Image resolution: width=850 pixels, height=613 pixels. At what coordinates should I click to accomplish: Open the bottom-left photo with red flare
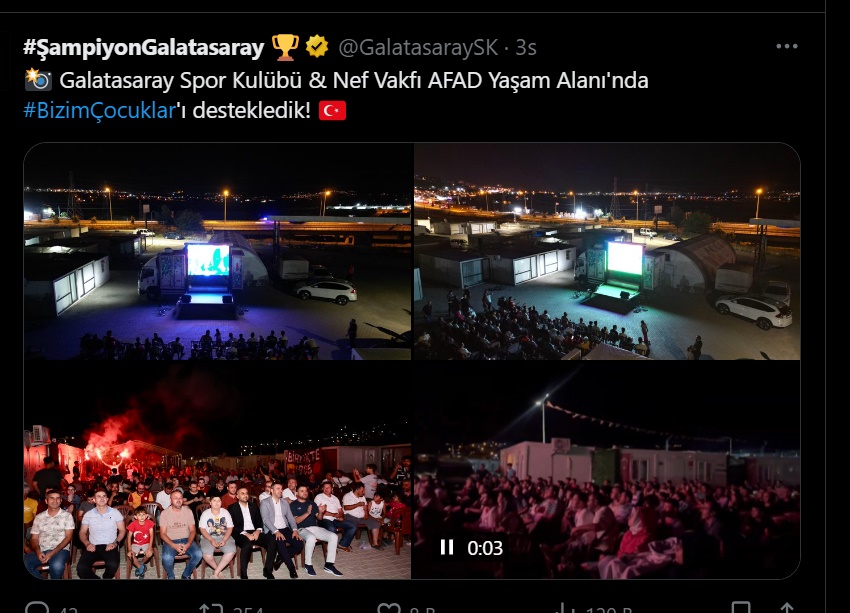[x=217, y=470]
